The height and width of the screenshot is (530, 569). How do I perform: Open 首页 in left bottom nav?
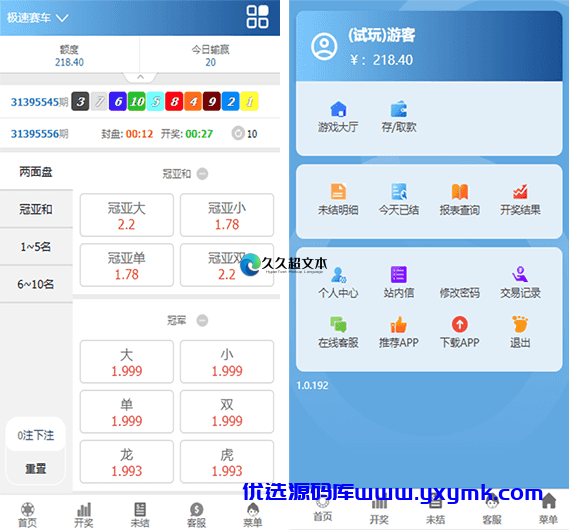pyautogui.click(x=28, y=515)
